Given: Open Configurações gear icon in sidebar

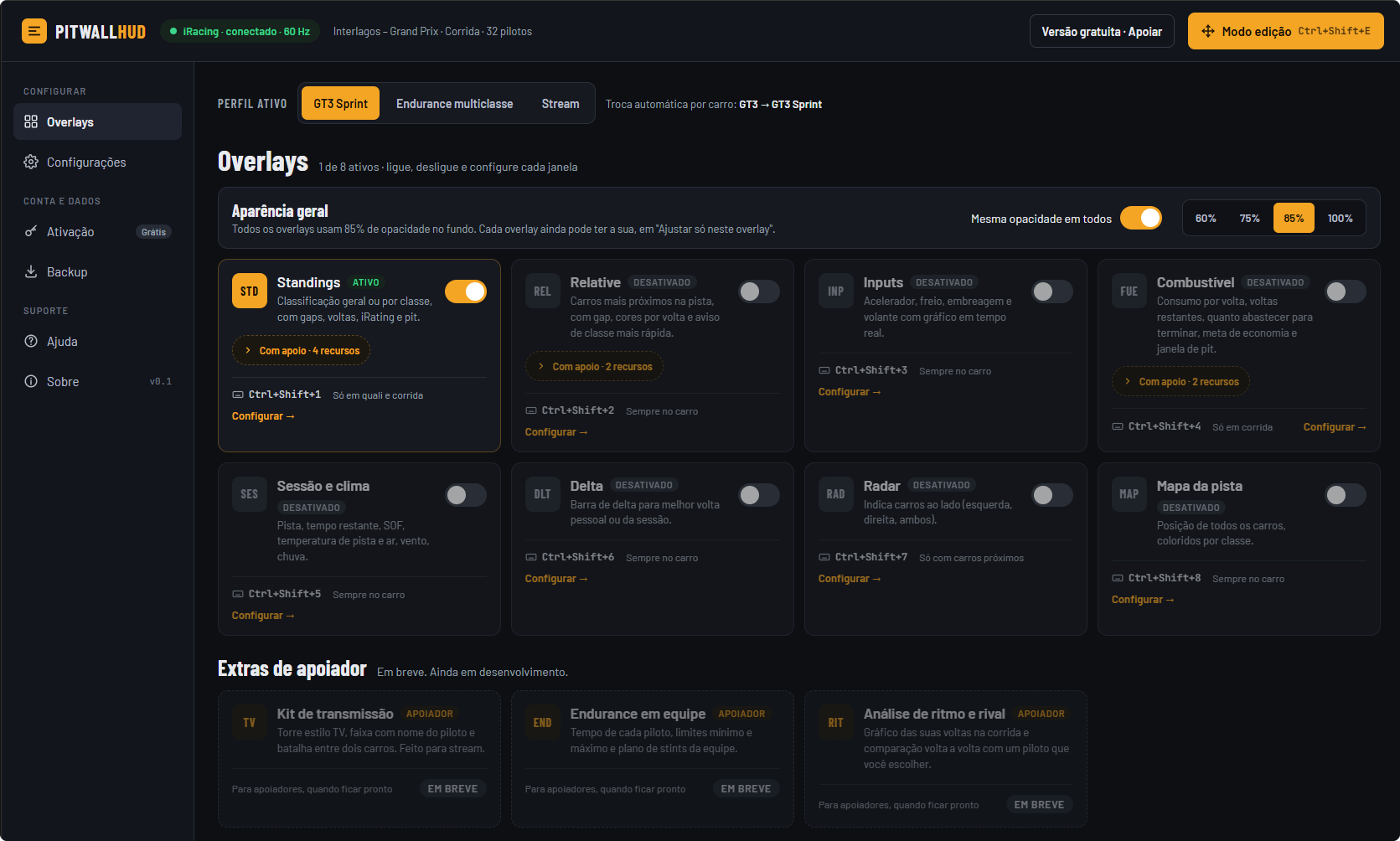Looking at the screenshot, I should point(31,162).
